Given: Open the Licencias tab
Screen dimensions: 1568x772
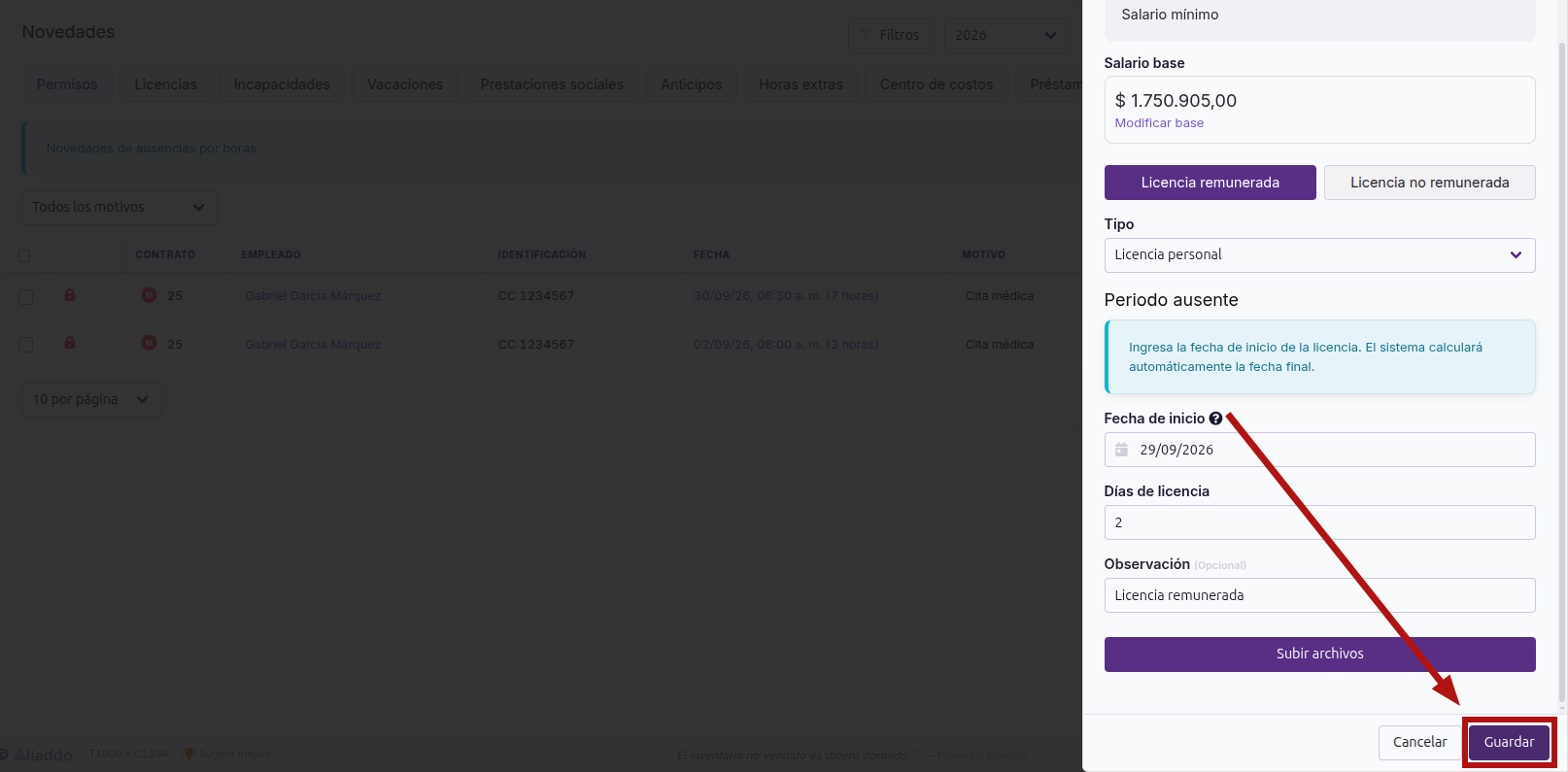Looking at the screenshot, I should click(x=165, y=84).
